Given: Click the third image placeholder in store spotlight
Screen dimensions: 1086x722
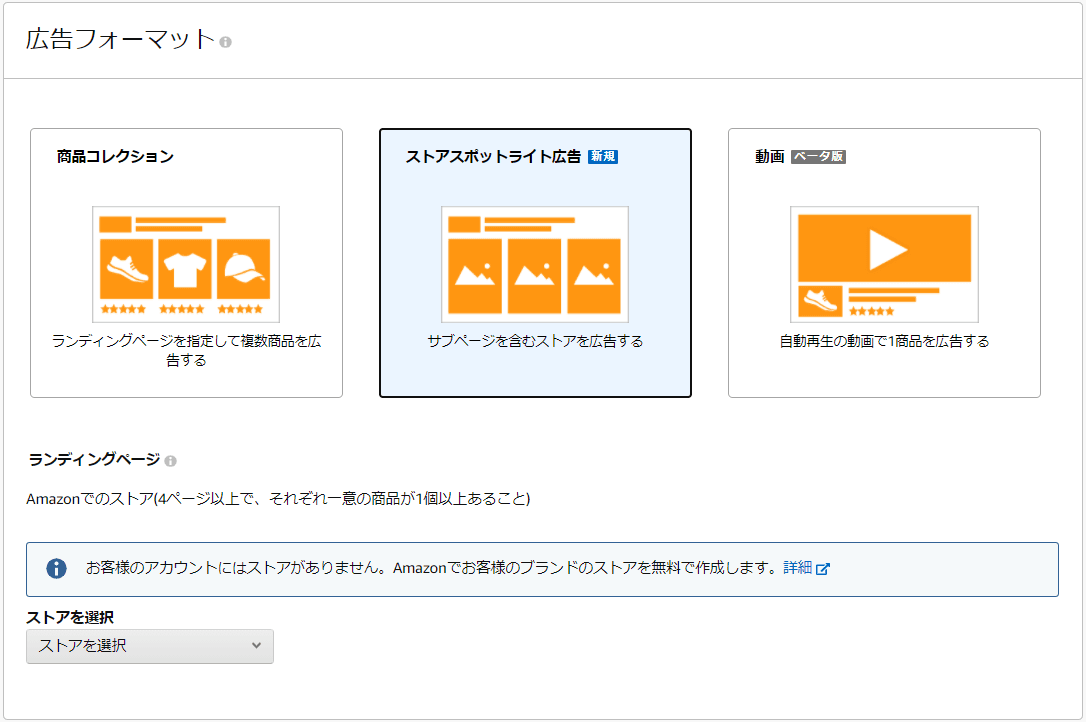Looking at the screenshot, I should 594,276.
